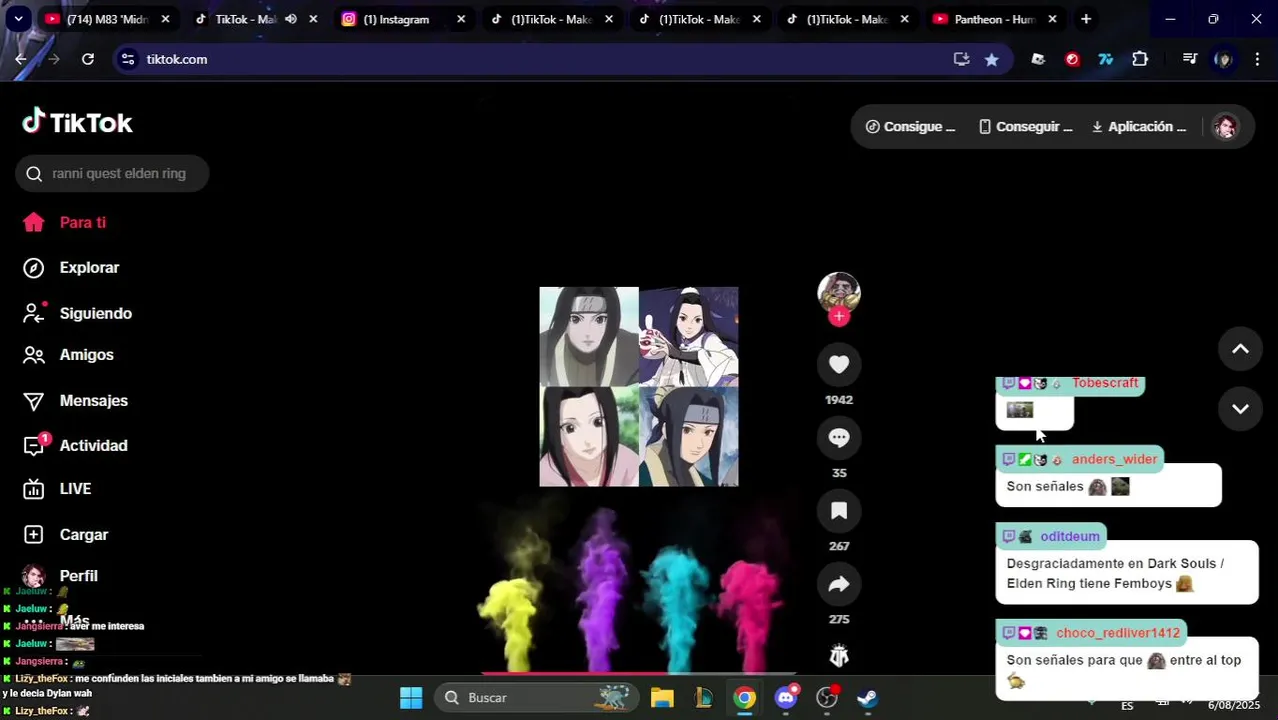Open the video creator's avatar
The width and height of the screenshot is (1278, 720).
click(839, 292)
